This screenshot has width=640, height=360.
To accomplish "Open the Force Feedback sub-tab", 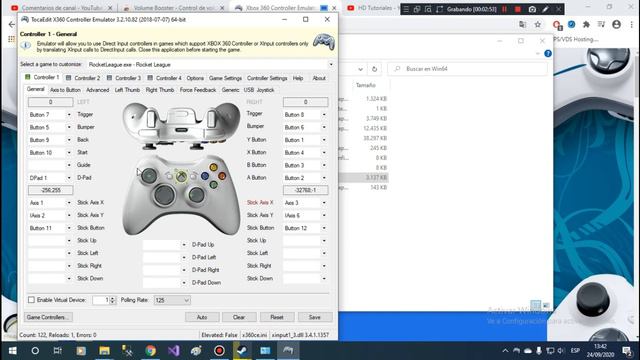I will click(x=198, y=90).
